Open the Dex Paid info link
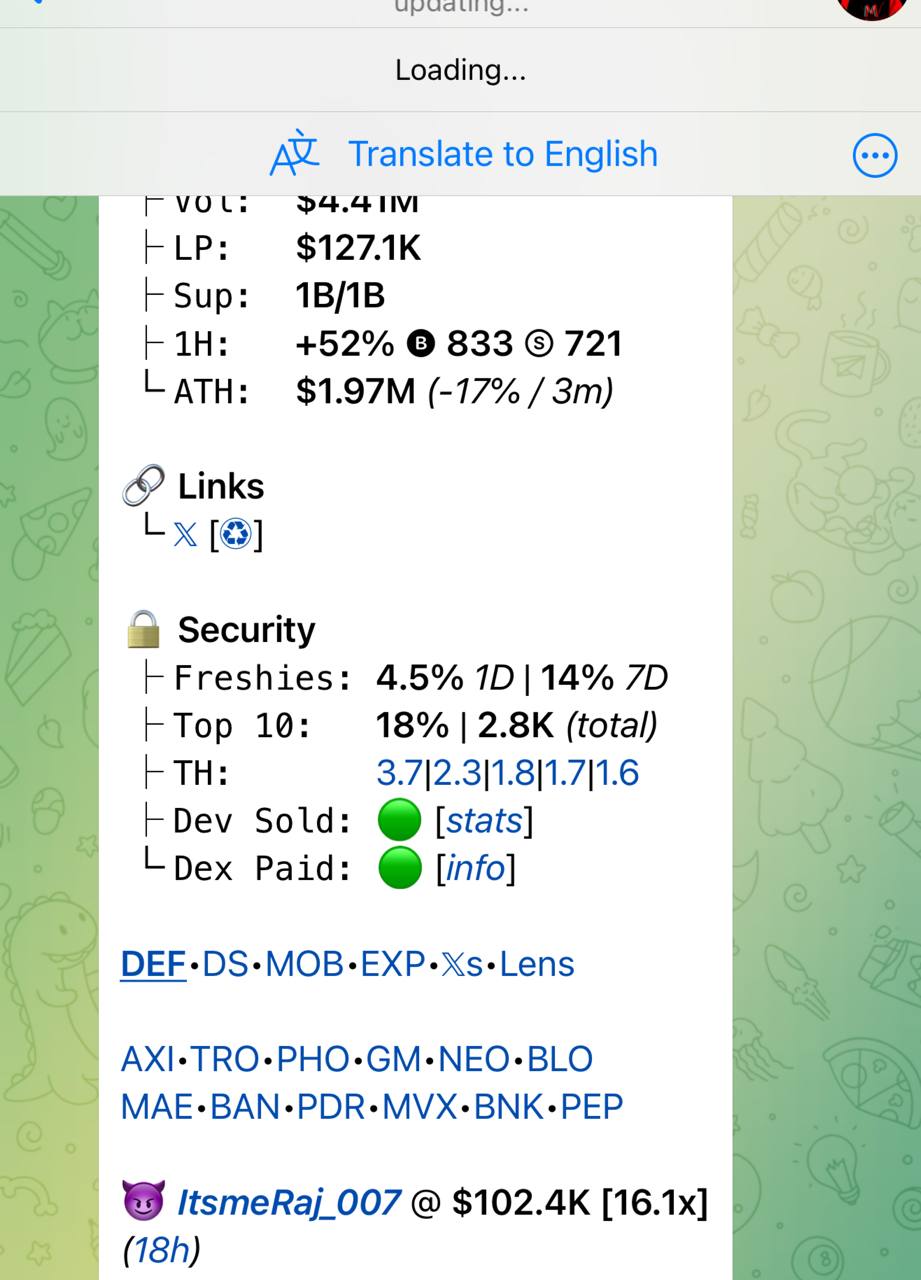 475,868
